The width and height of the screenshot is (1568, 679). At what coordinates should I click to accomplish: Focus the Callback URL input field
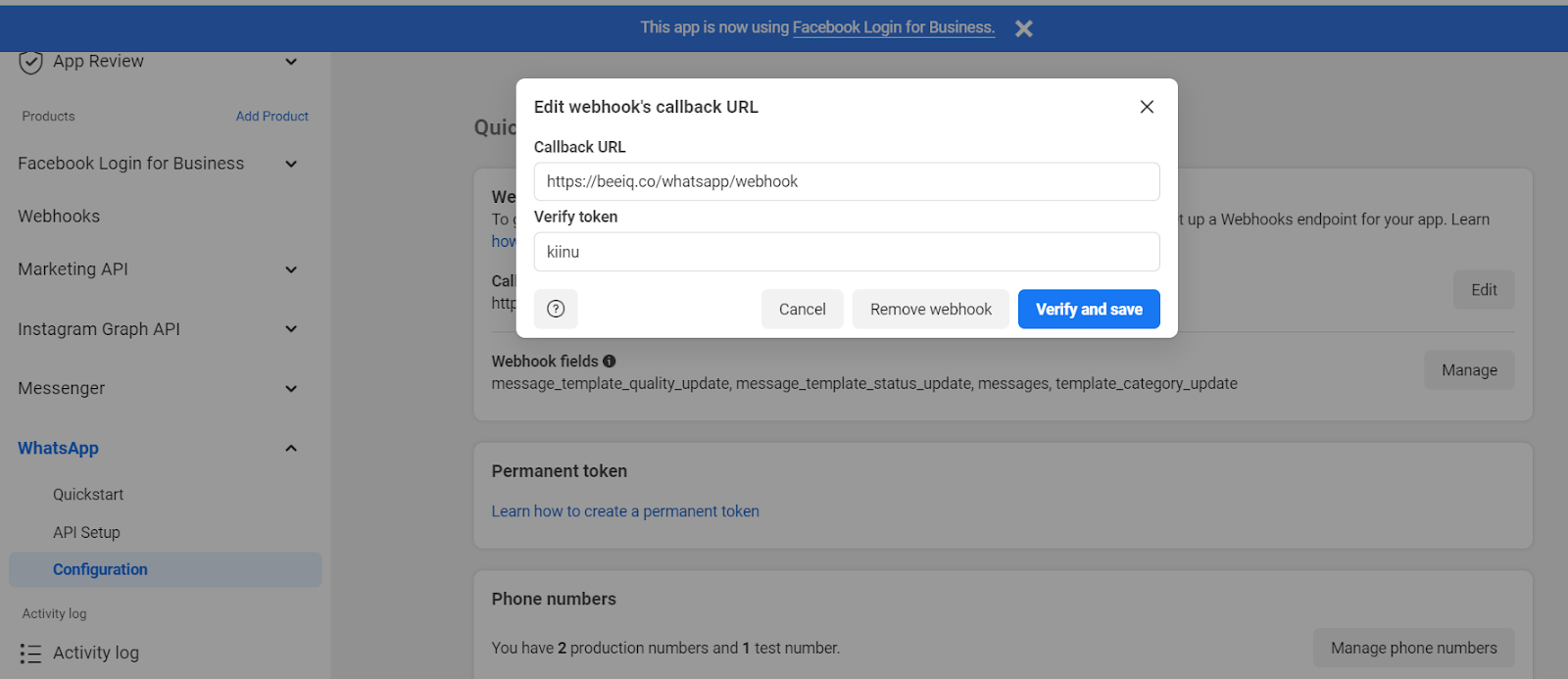tap(847, 181)
